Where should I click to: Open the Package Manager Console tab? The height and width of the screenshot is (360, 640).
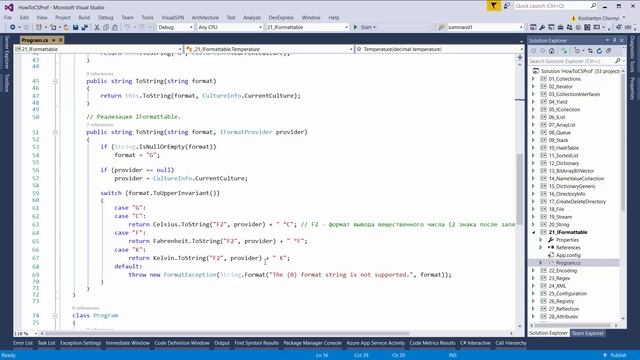[312, 343]
